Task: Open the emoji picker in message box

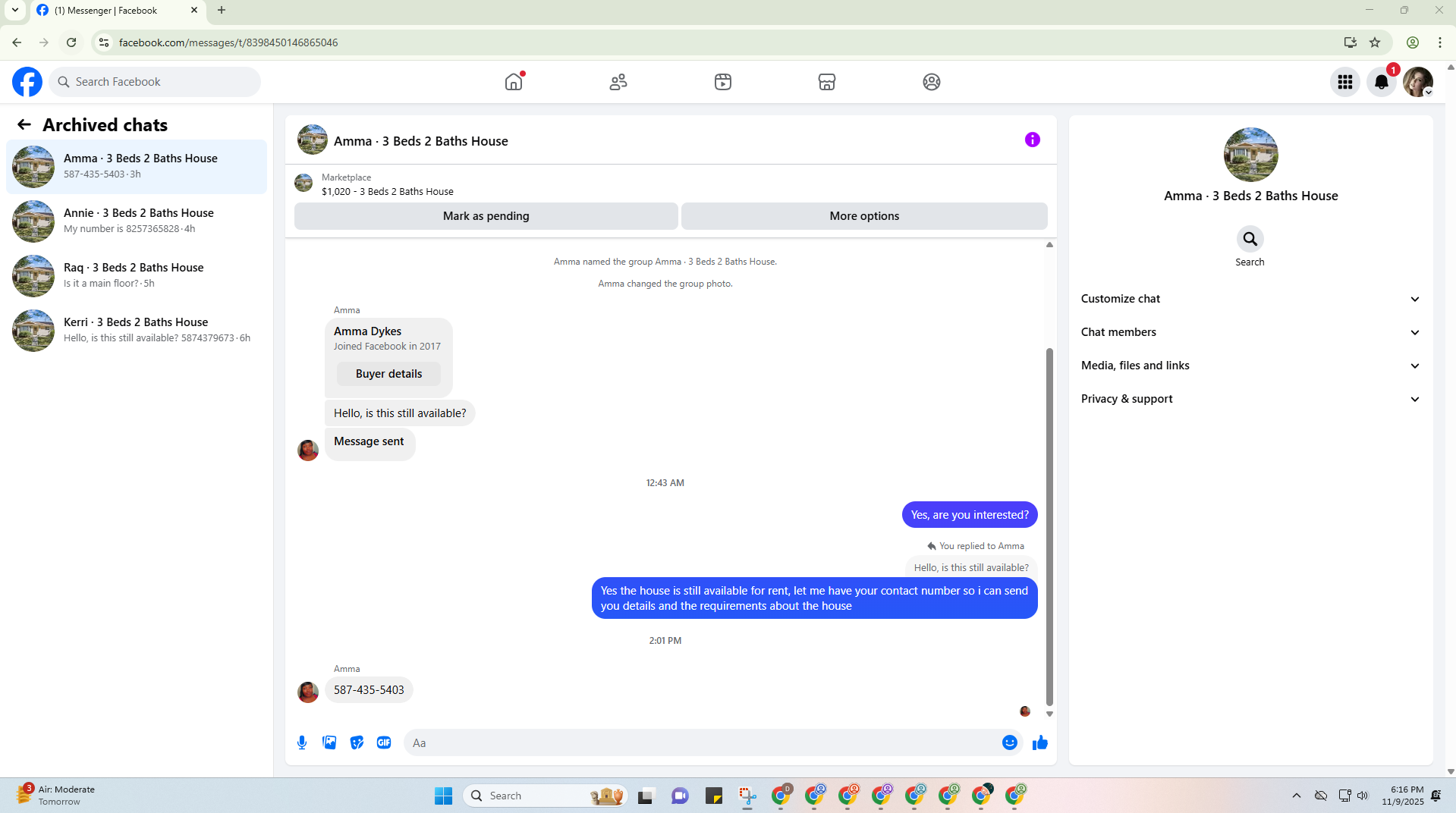Action: click(1009, 742)
